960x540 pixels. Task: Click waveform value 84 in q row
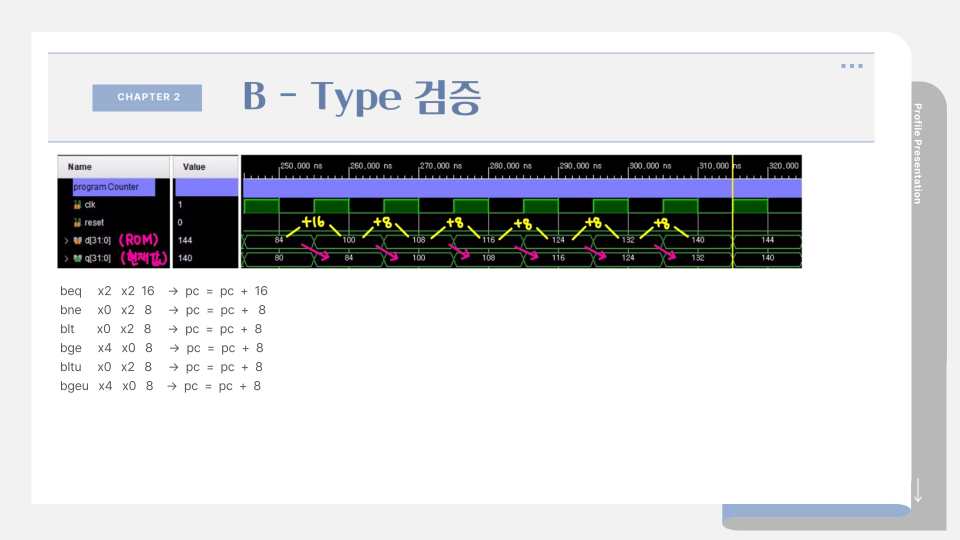point(348,258)
